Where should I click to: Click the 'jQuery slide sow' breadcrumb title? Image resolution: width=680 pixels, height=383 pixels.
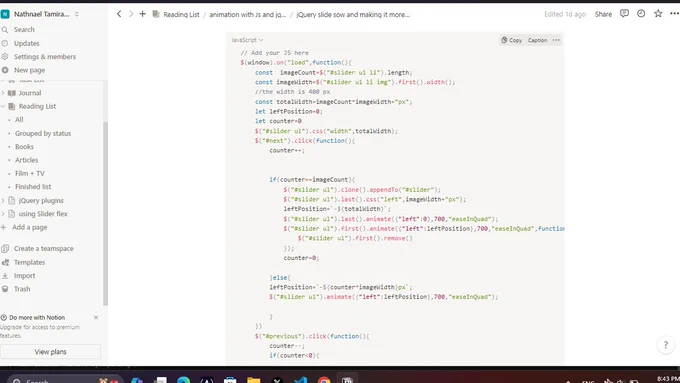point(353,15)
